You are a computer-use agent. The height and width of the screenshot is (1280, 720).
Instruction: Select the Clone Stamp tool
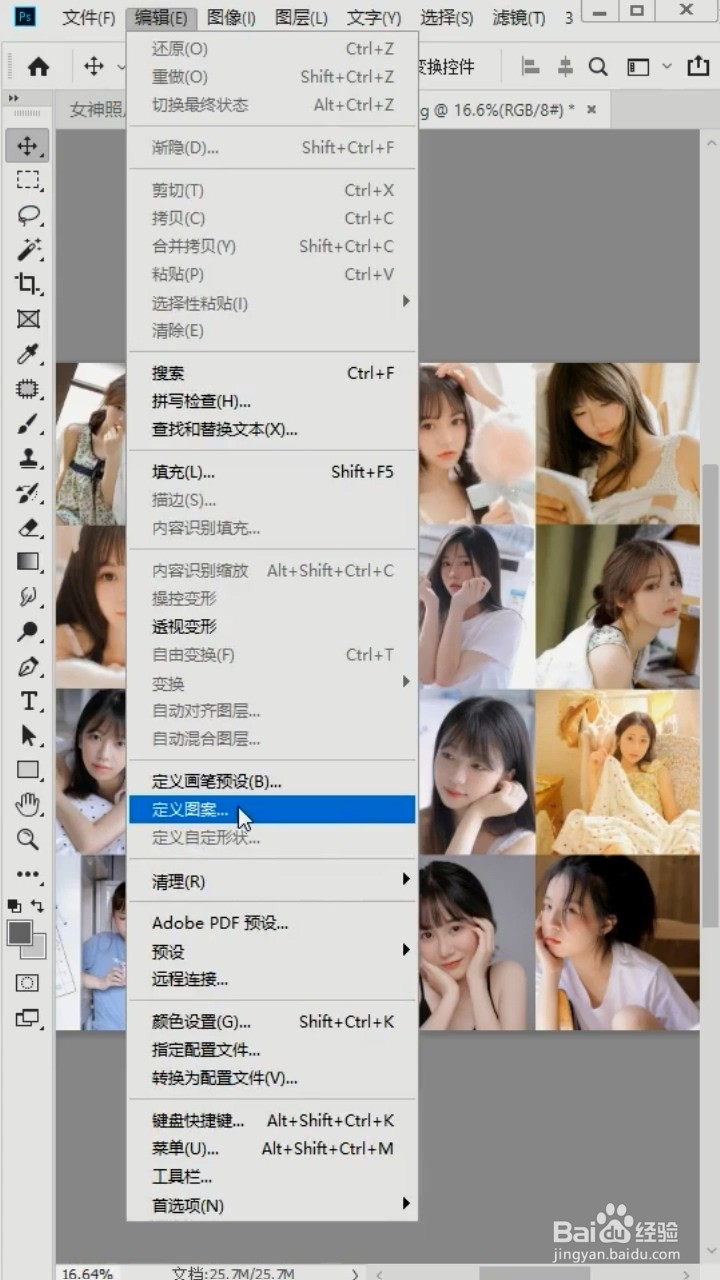click(x=27, y=458)
